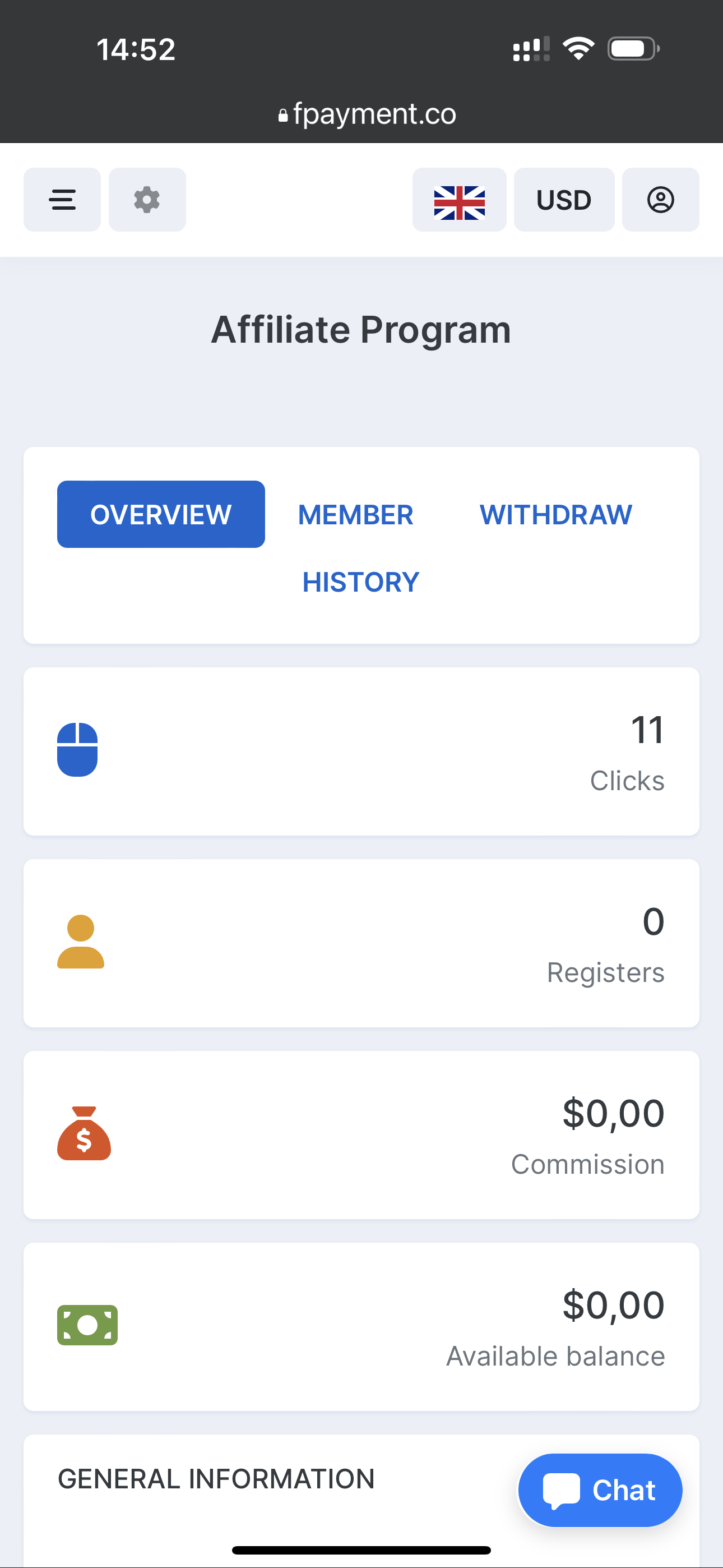Open the settings gear icon
The width and height of the screenshot is (723, 1568).
click(147, 200)
